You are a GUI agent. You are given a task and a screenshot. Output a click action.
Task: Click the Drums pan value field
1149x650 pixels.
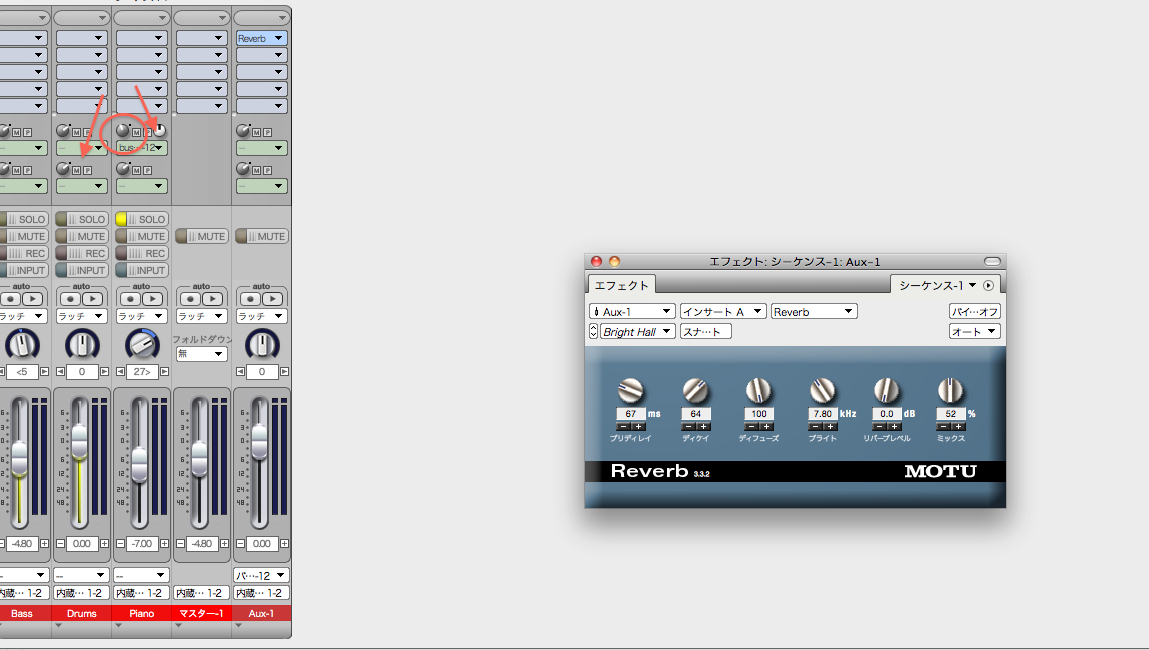[82, 372]
